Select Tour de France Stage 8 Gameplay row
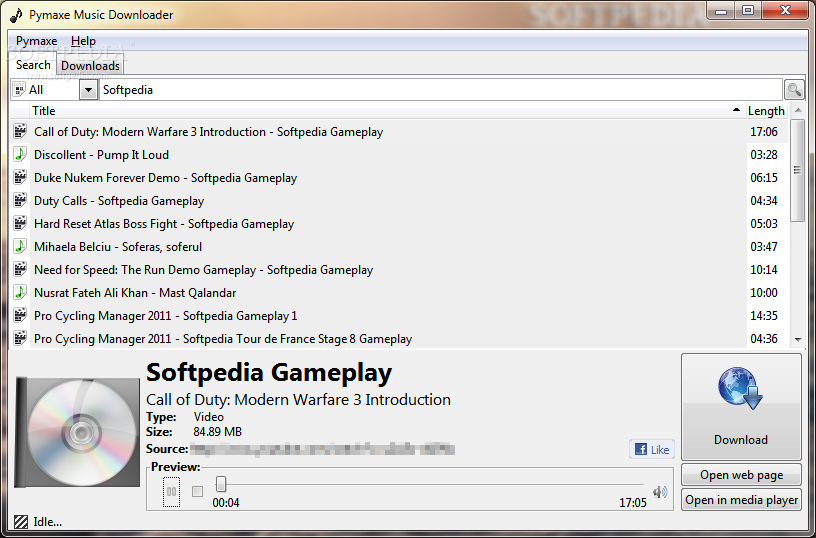Screen dimensions: 816x538 pos(399,339)
